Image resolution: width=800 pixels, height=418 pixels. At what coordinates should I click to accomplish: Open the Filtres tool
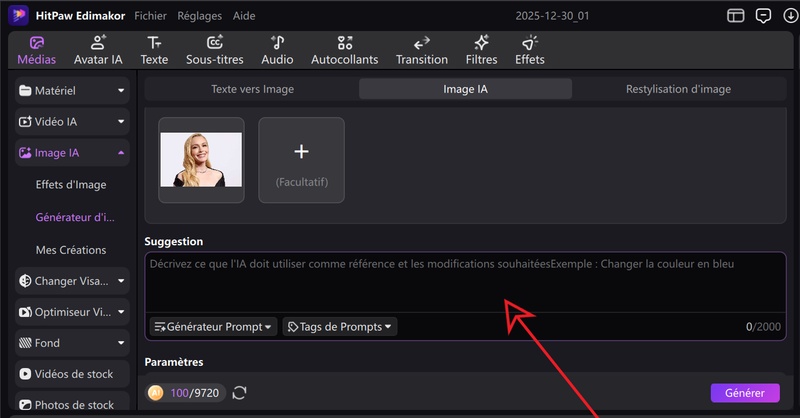click(481, 51)
